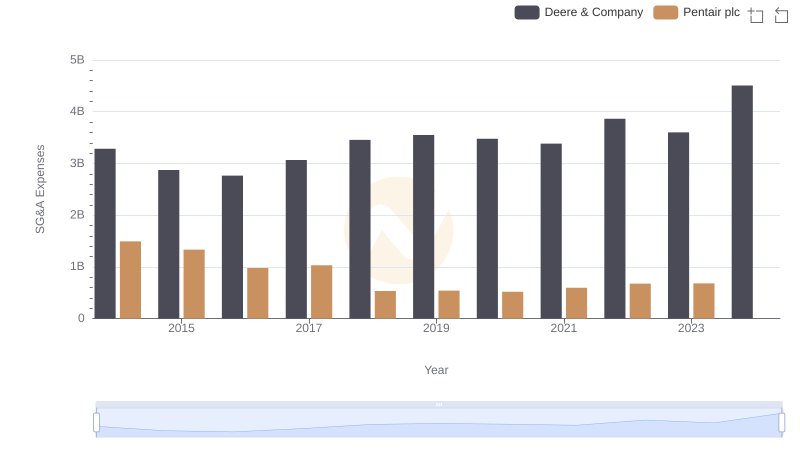Click the Deere & Company bar at the far right

(x=742, y=202)
